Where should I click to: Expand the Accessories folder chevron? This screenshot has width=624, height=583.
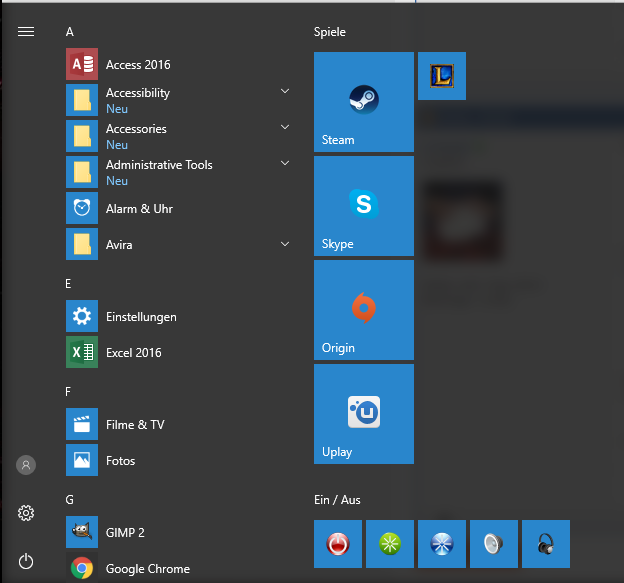pos(285,127)
